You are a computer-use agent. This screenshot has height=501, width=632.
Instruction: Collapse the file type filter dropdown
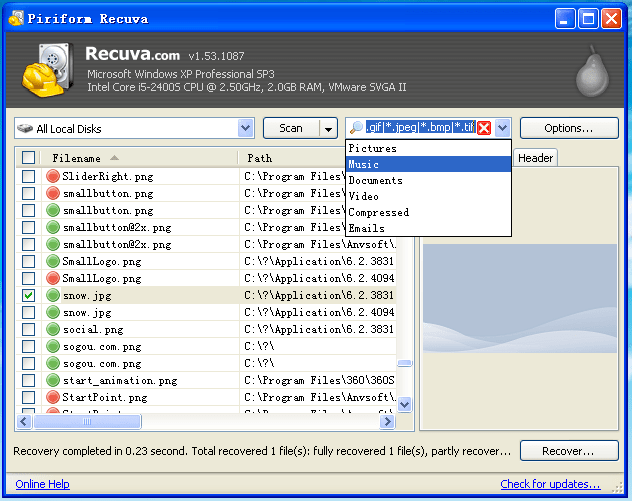pyautogui.click(x=502, y=128)
